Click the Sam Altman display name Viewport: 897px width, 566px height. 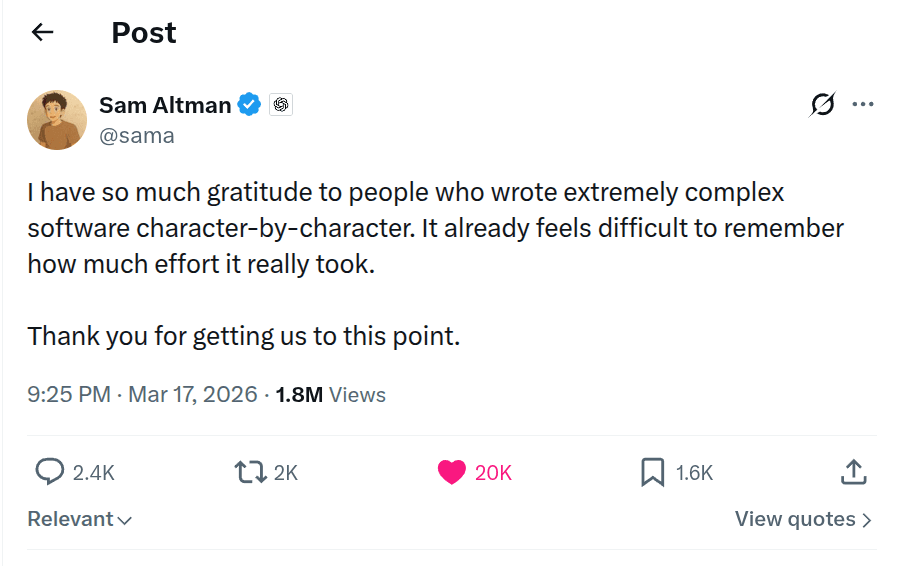pos(165,104)
